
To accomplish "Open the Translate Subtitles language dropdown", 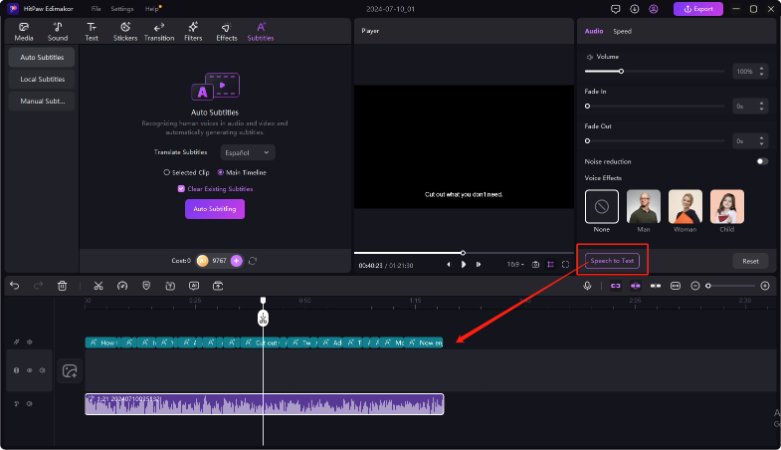I will 248,152.
